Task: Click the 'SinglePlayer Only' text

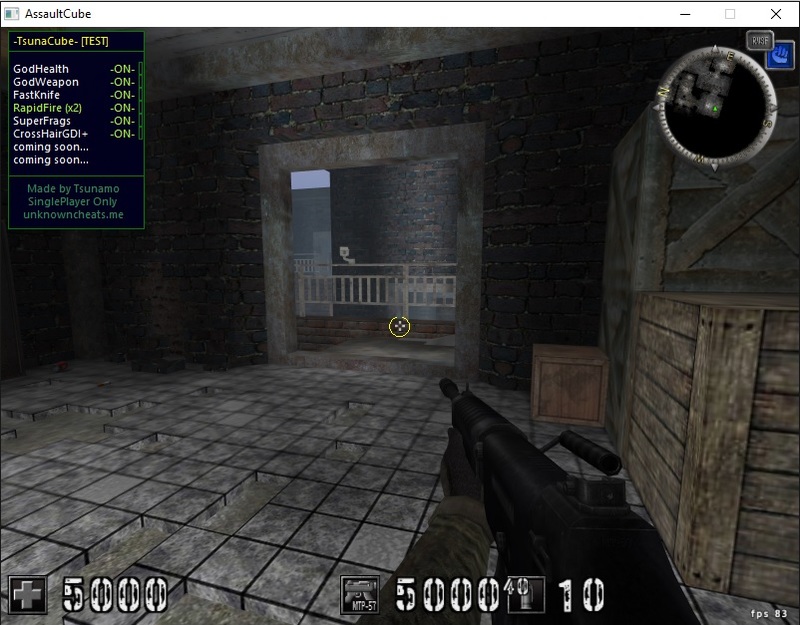Action: point(72,202)
